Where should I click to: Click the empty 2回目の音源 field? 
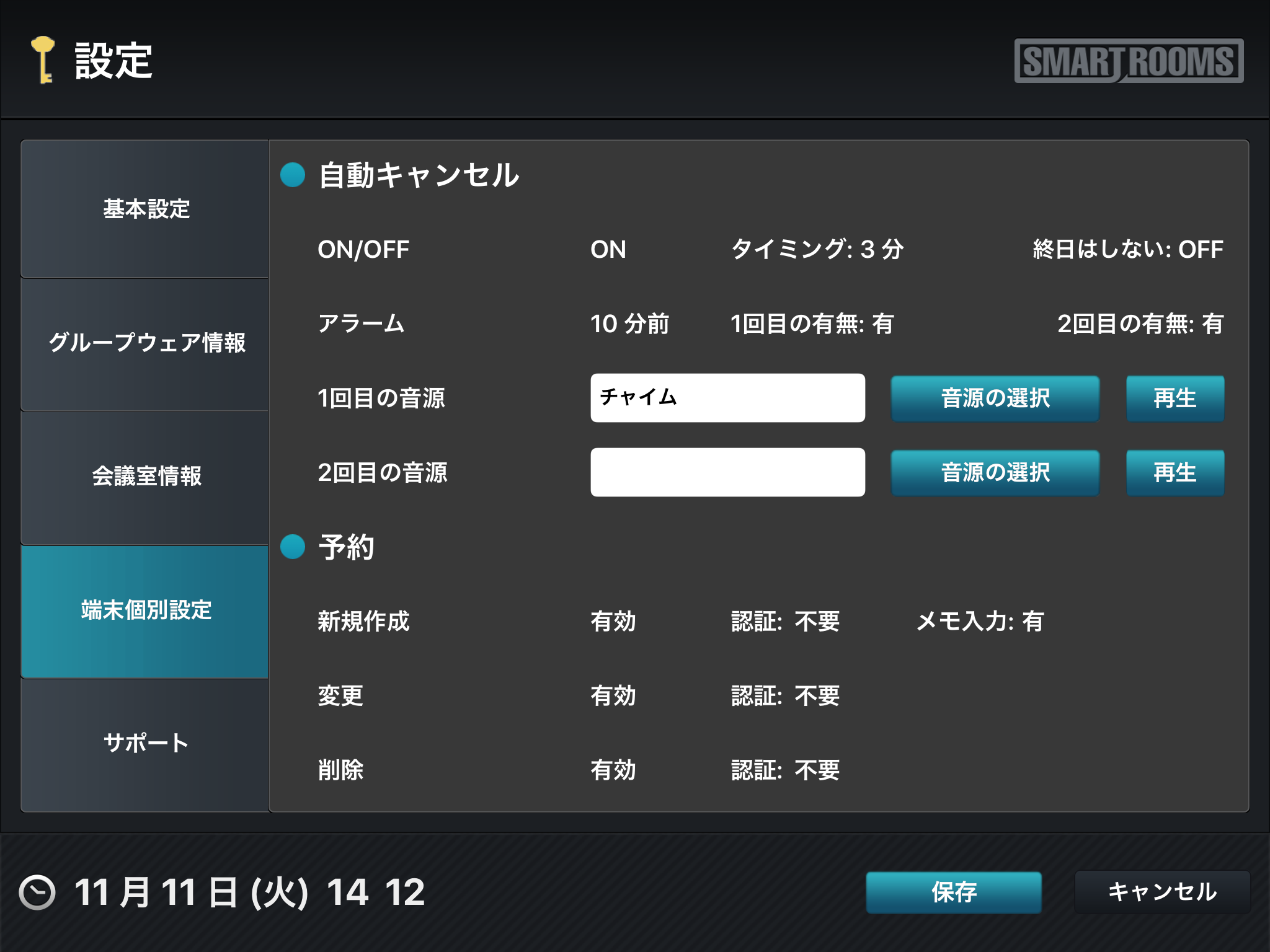click(727, 472)
